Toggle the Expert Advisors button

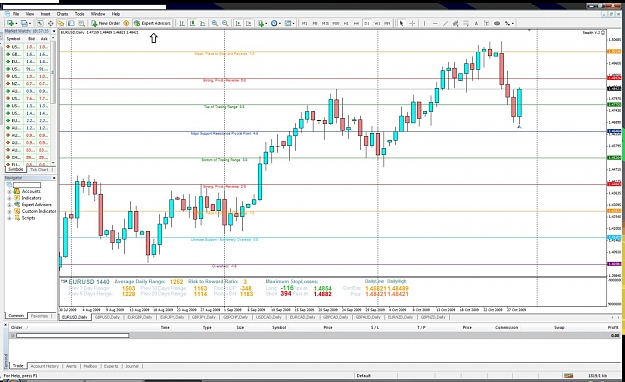coord(152,23)
